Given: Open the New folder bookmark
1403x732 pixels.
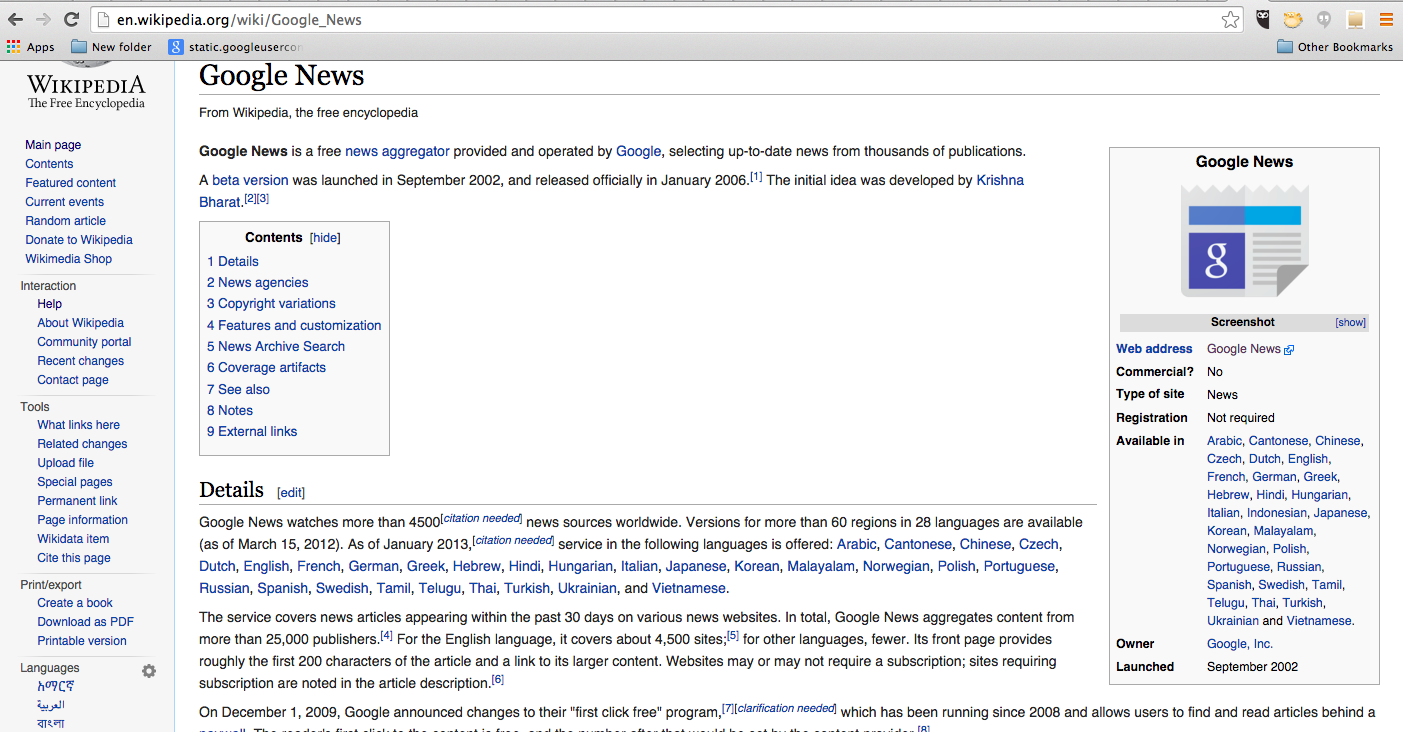Looking at the screenshot, I should [x=111, y=47].
